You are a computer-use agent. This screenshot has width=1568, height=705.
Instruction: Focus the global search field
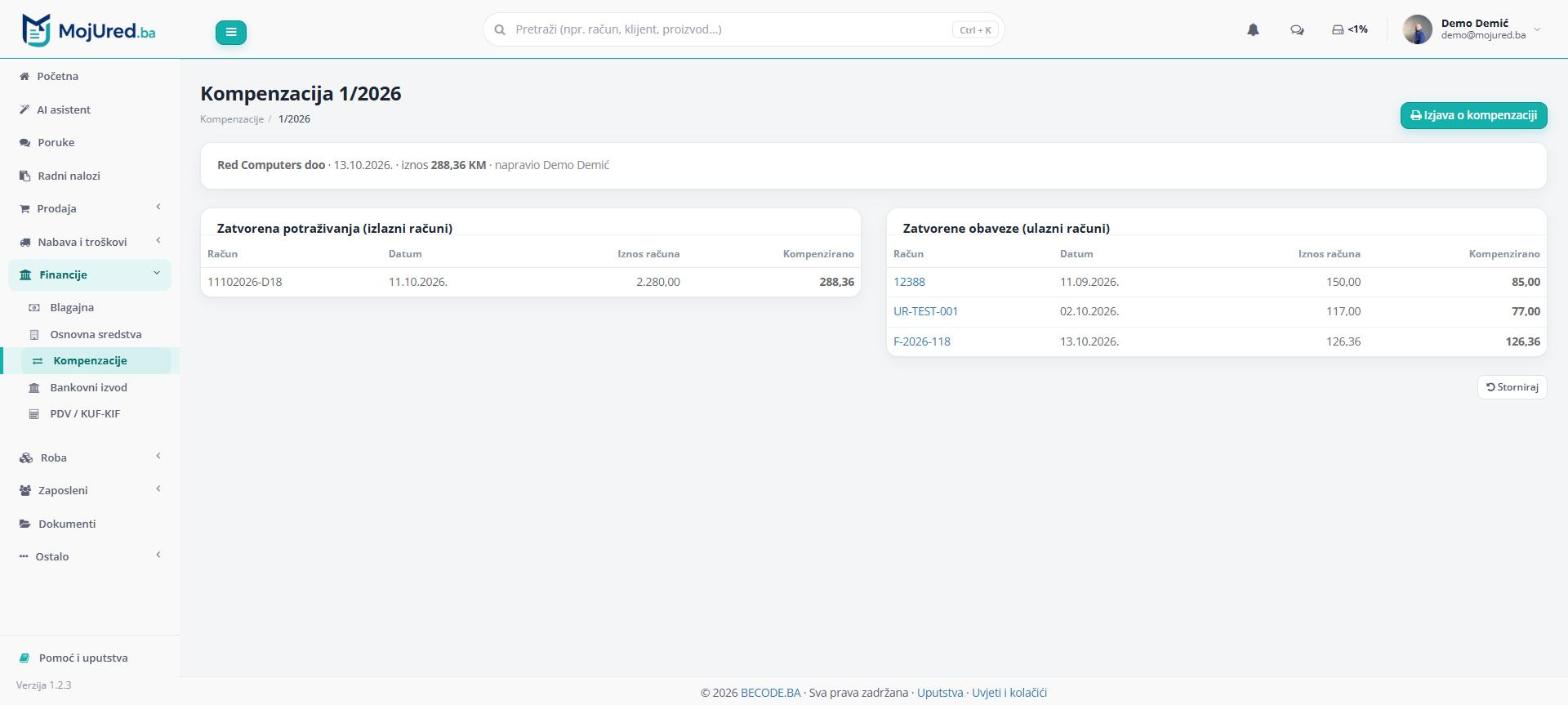point(743,30)
